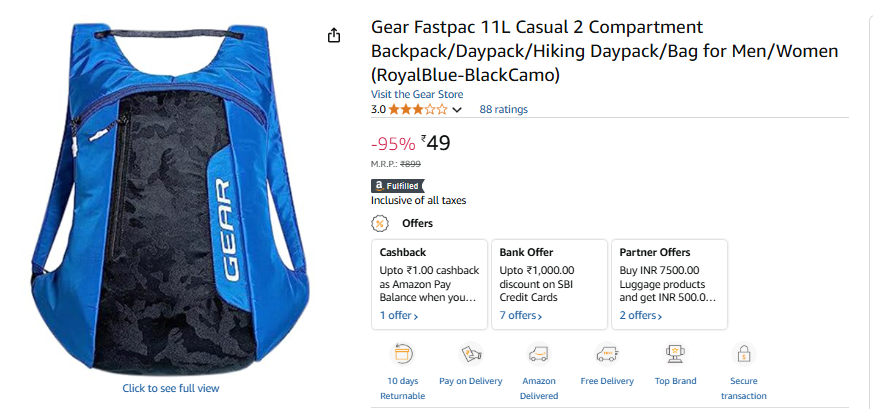
Task: Click the share icon beside product image
Action: 333,35
